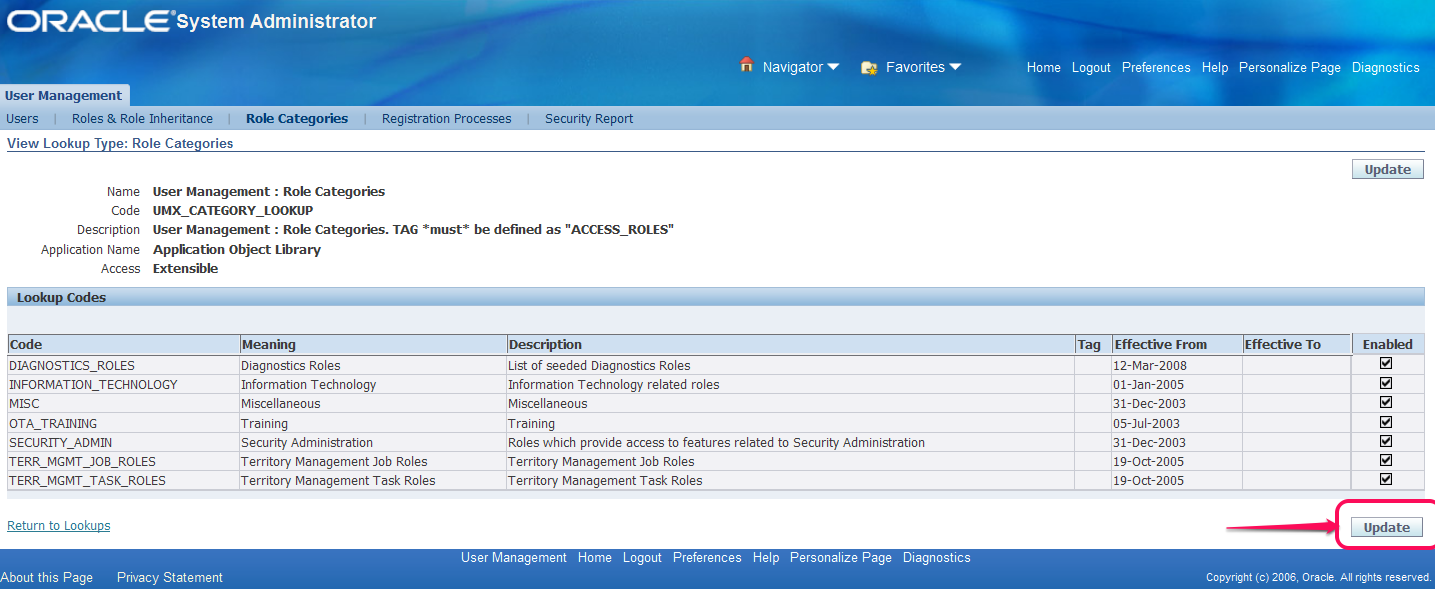Screen dimensions: 1435x601
Task: Expand the Favorites dropdown menu
Action: tap(923, 68)
